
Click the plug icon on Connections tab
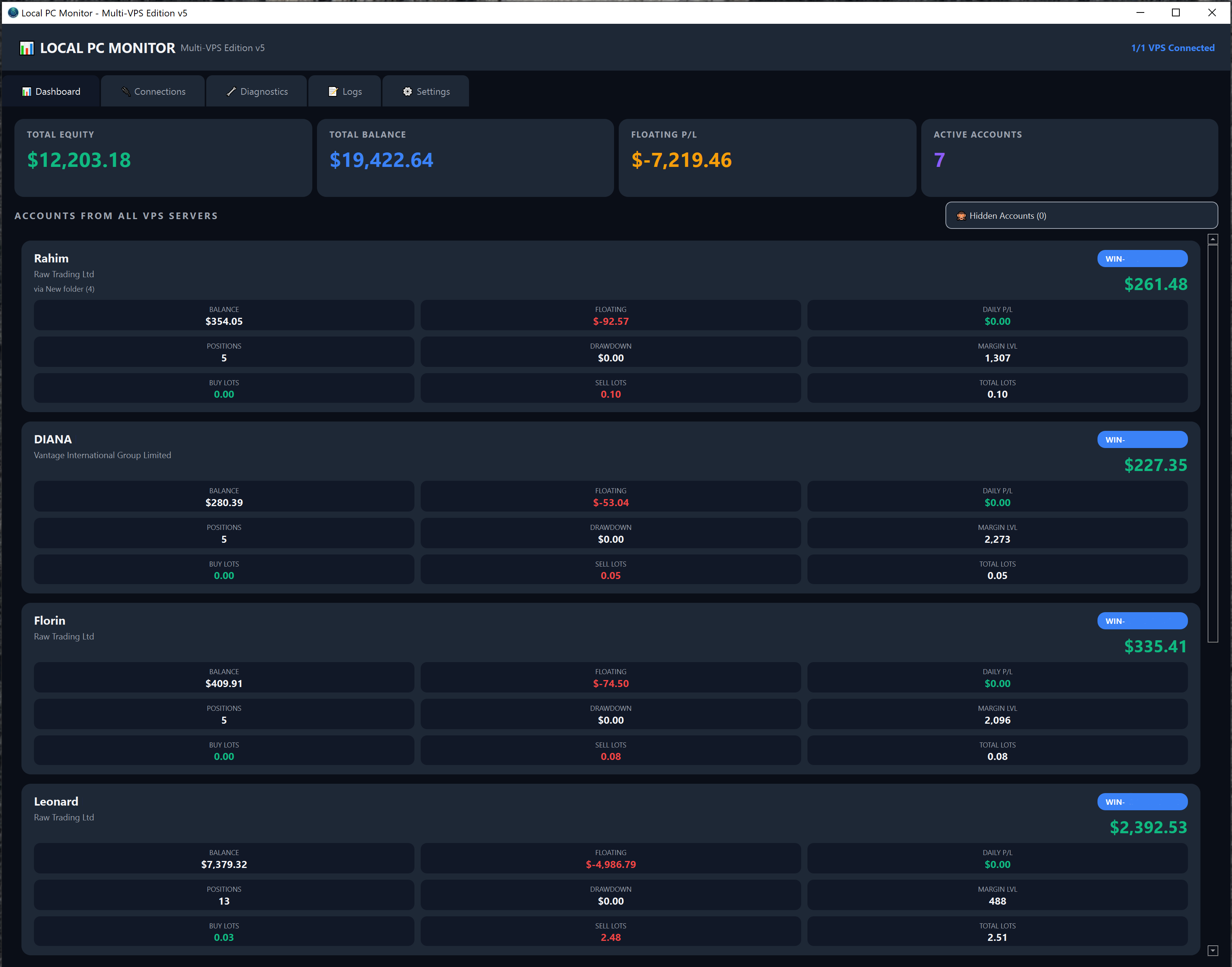126,91
